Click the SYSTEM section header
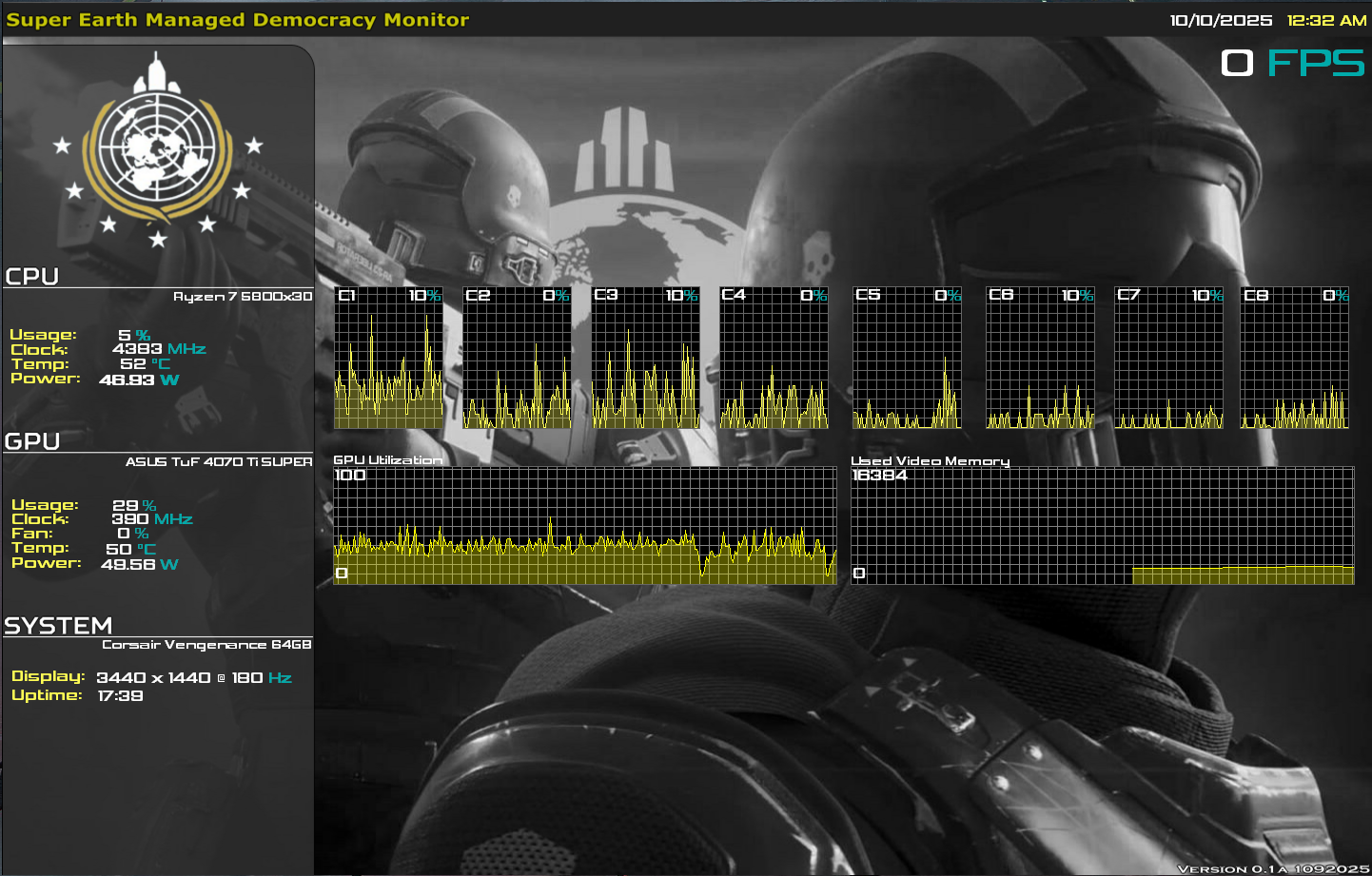The width and height of the screenshot is (1372, 876). coord(58,626)
